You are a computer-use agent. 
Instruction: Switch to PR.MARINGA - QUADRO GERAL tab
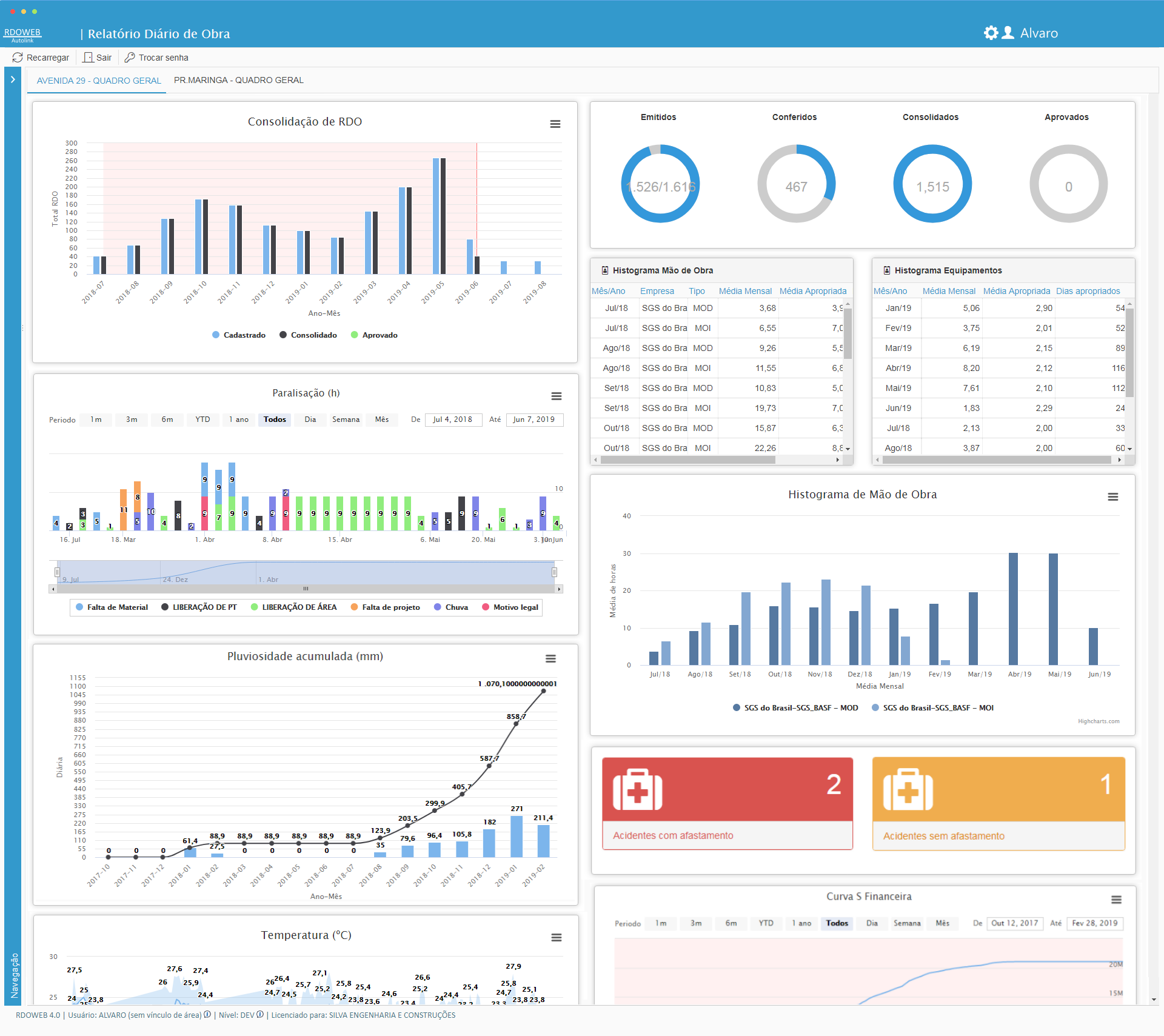point(238,80)
